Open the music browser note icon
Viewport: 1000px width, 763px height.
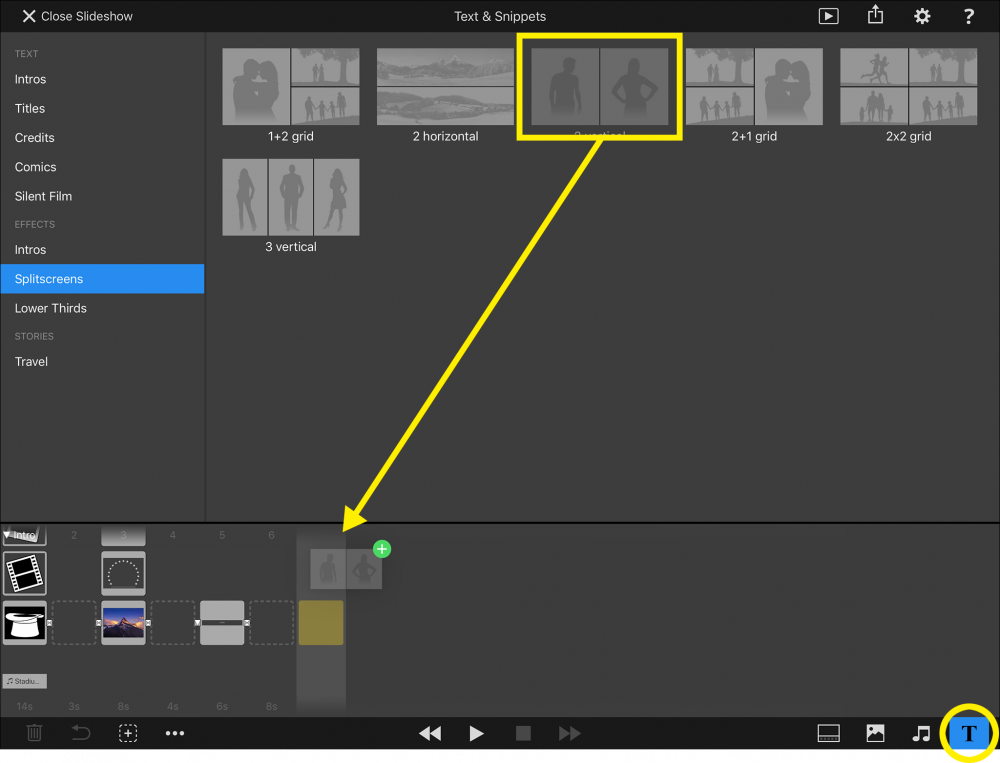pyautogui.click(x=922, y=734)
